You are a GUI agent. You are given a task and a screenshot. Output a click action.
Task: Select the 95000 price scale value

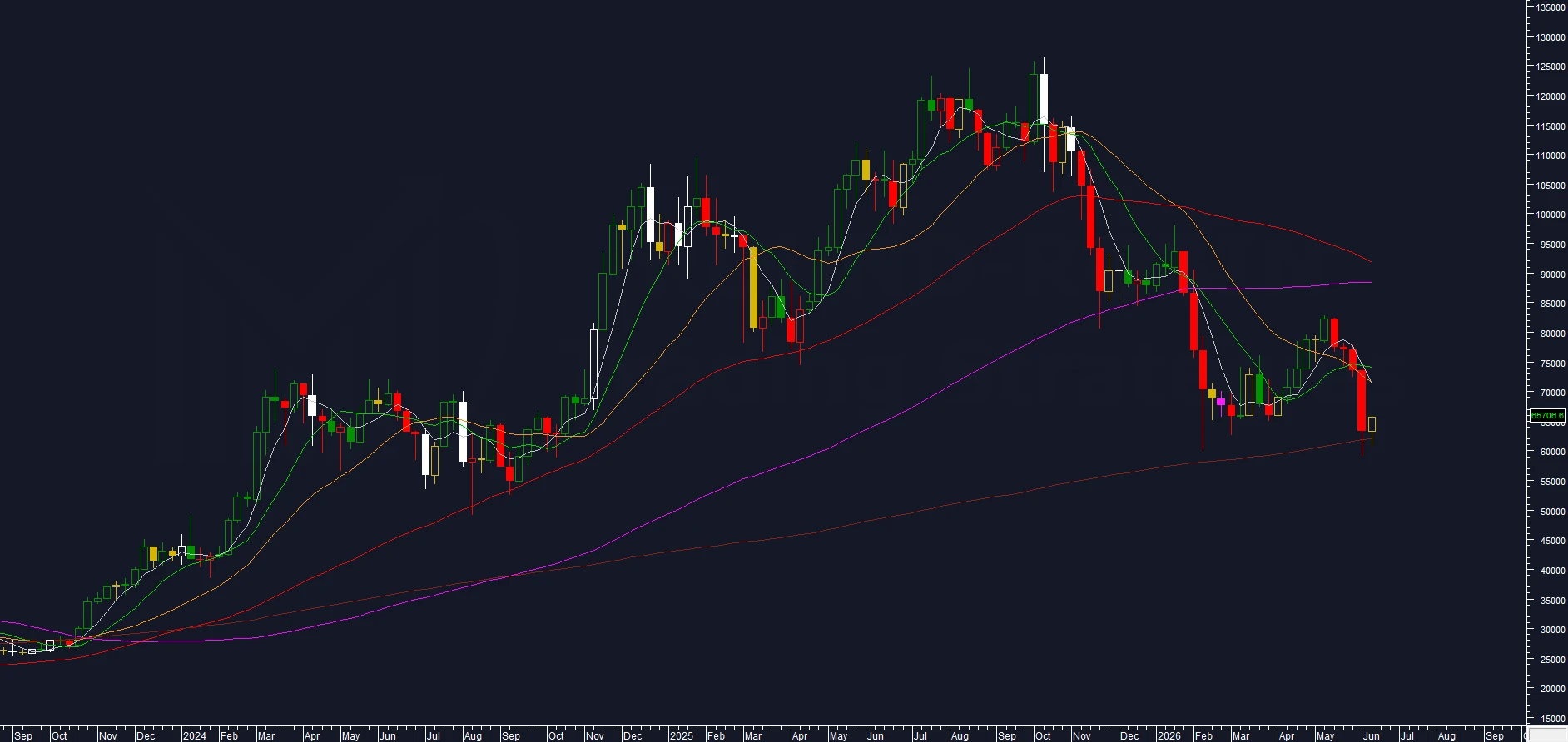point(1552,245)
